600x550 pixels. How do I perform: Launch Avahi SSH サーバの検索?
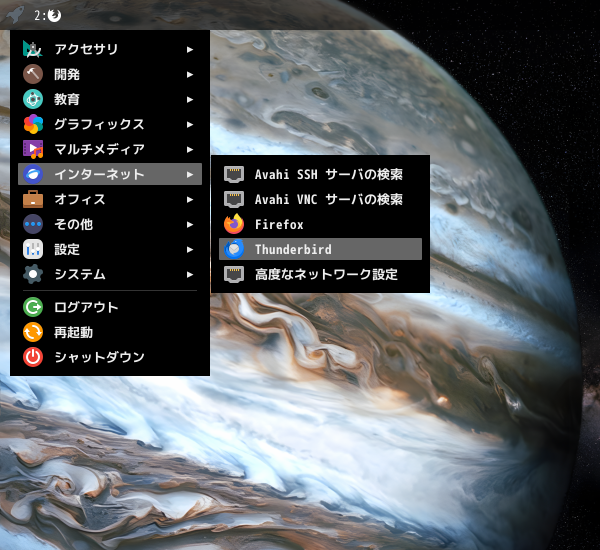coord(320,175)
